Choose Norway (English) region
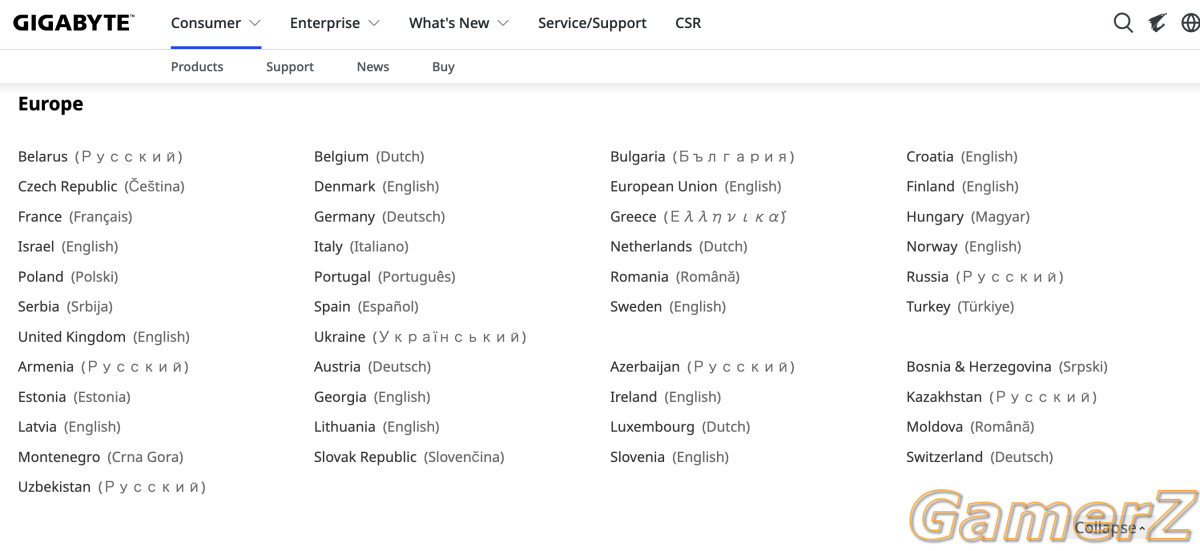The image size is (1200, 551). point(964,247)
